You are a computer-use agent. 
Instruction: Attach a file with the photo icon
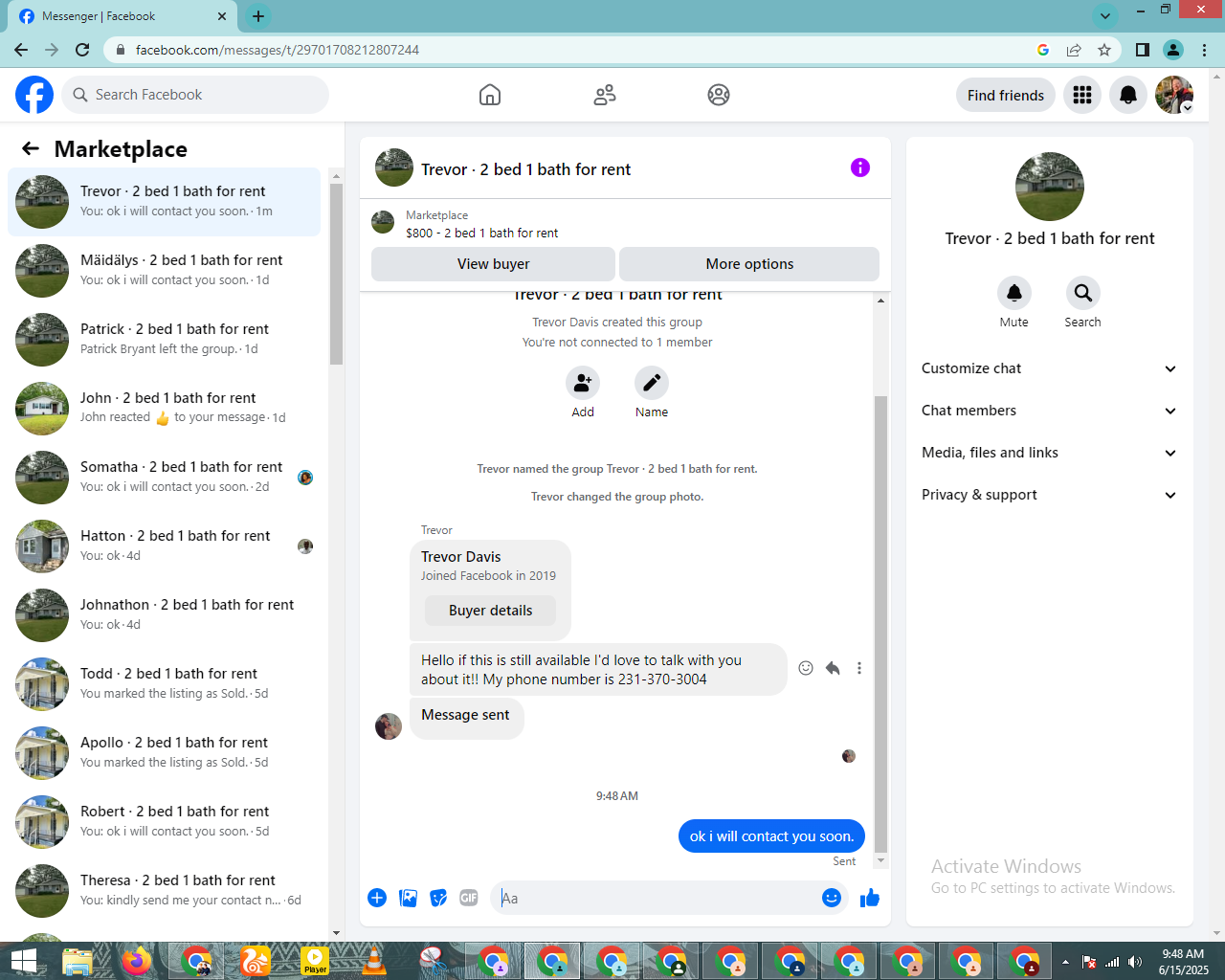(x=408, y=898)
